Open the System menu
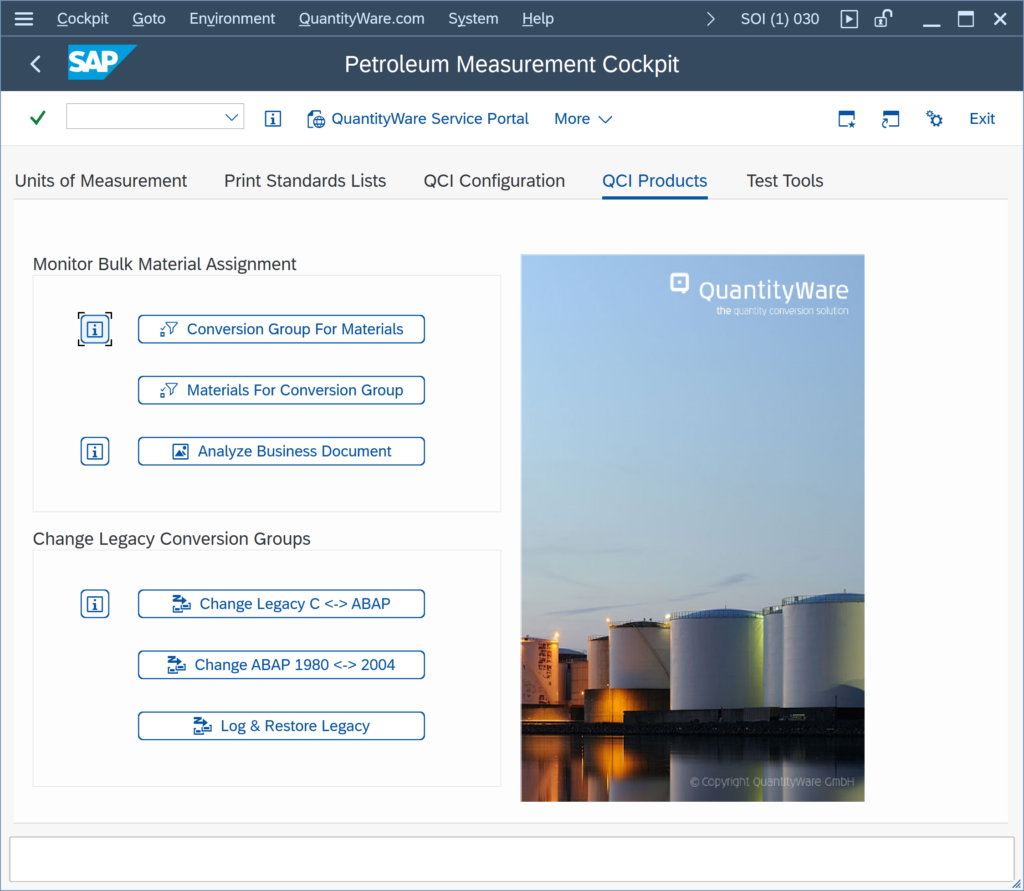This screenshot has width=1024, height=891. pos(473,19)
